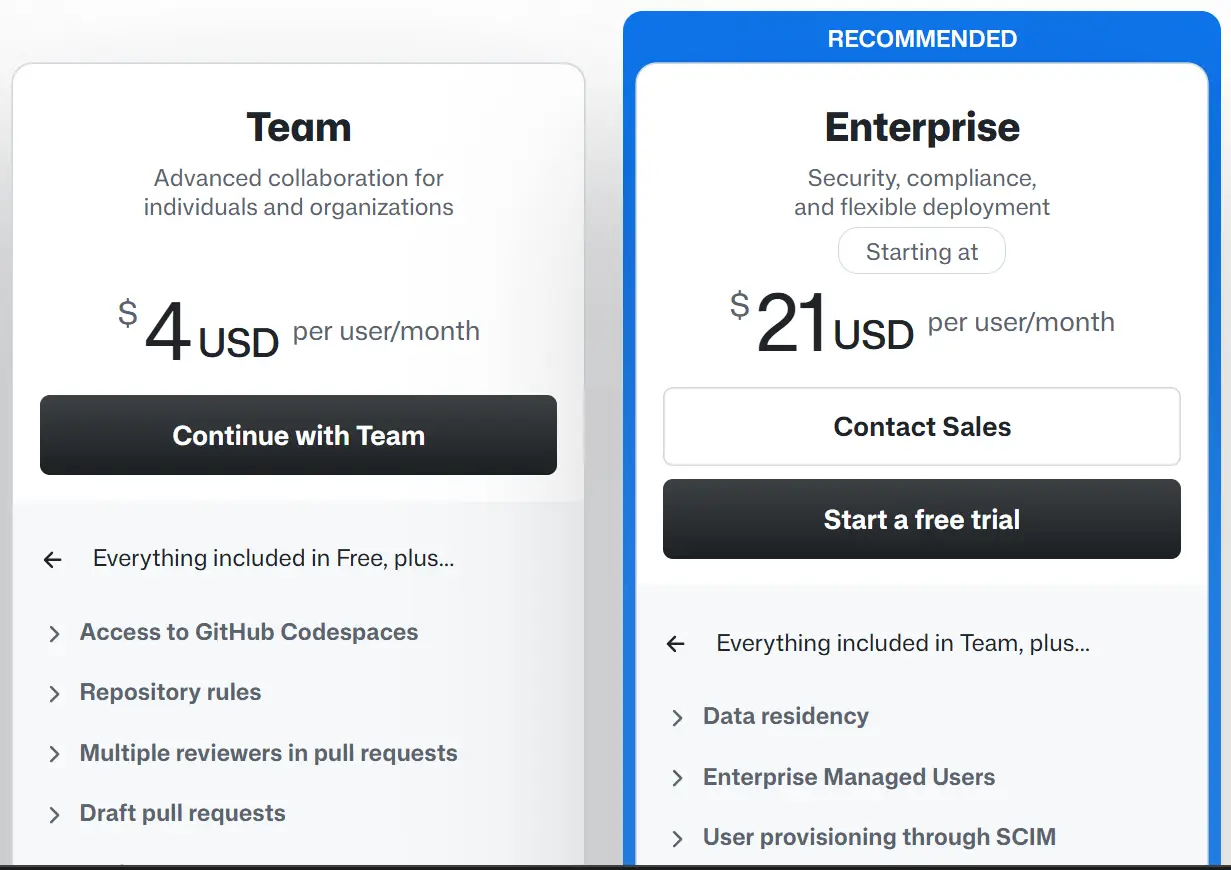Expand the Draft pull requests chevron
This screenshot has height=870, width=1231.
(54, 815)
